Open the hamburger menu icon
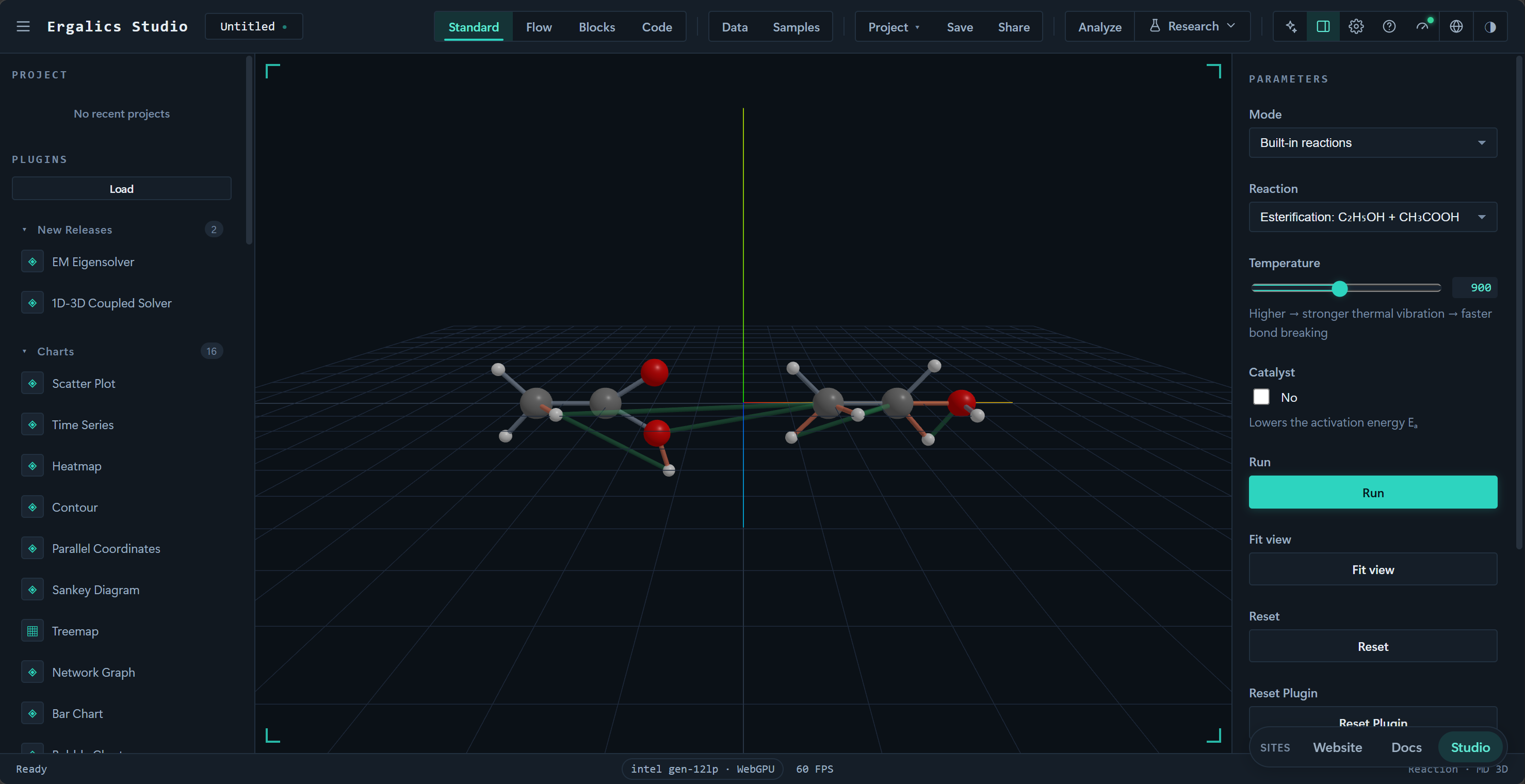This screenshot has width=1525, height=784. coord(23,27)
